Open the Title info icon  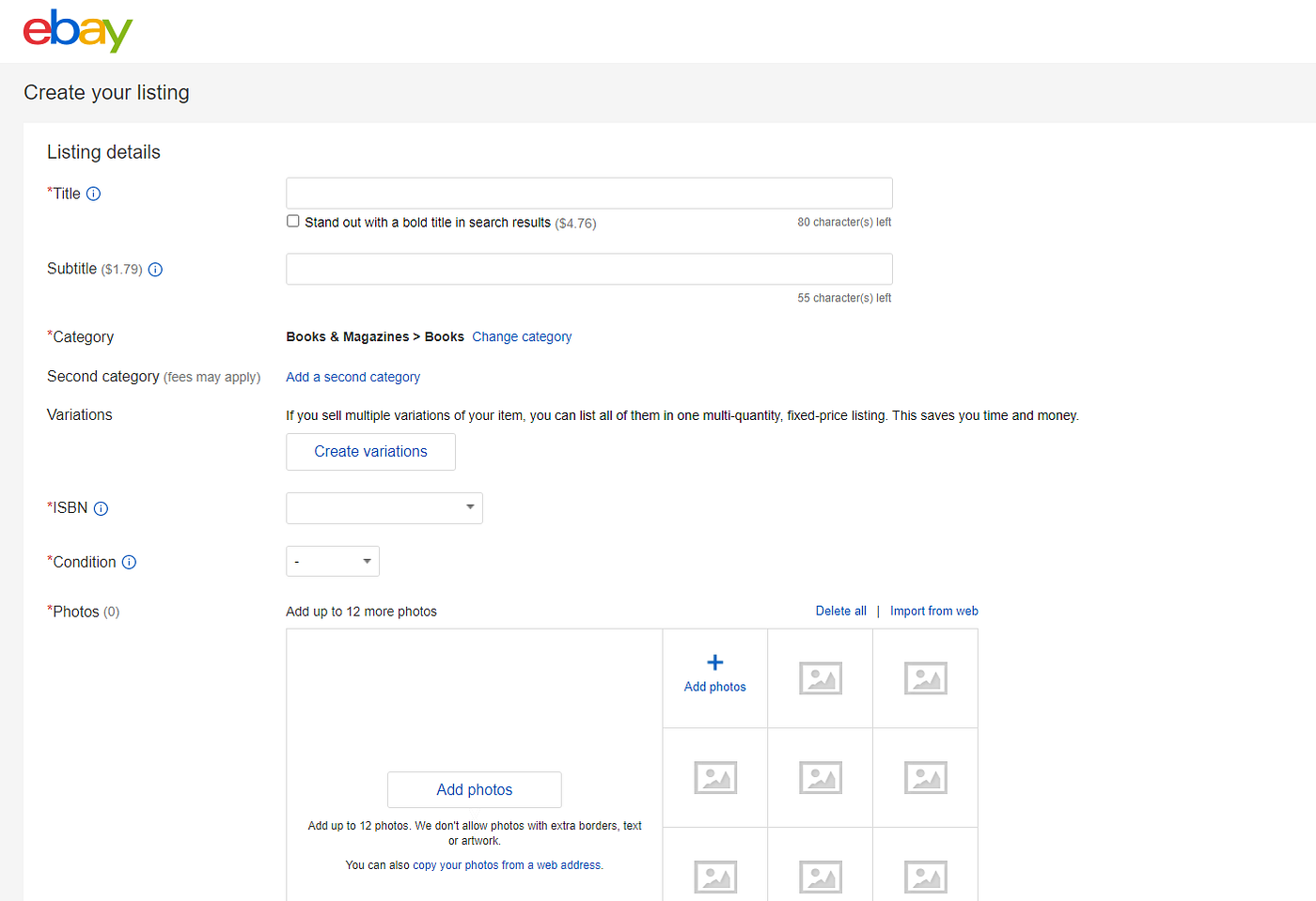coord(93,194)
